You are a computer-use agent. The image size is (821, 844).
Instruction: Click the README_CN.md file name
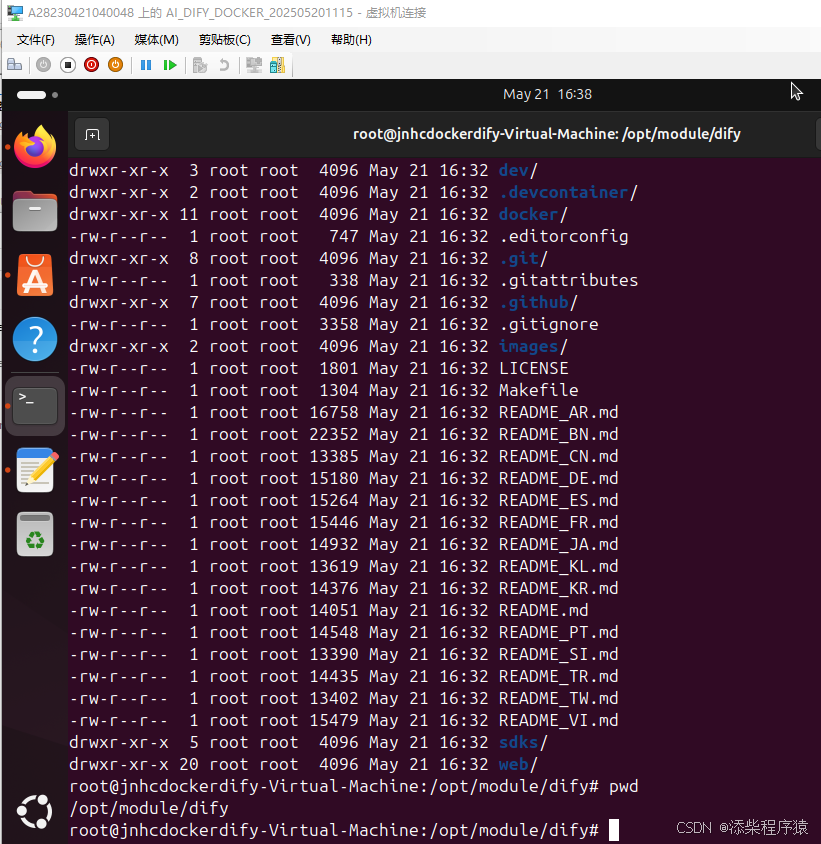tap(558, 457)
